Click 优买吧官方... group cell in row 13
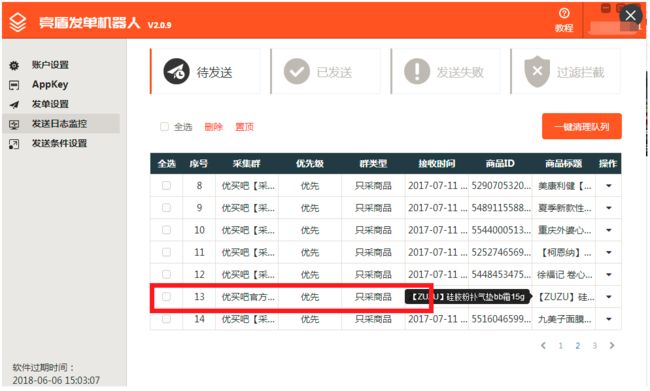 coord(248,297)
